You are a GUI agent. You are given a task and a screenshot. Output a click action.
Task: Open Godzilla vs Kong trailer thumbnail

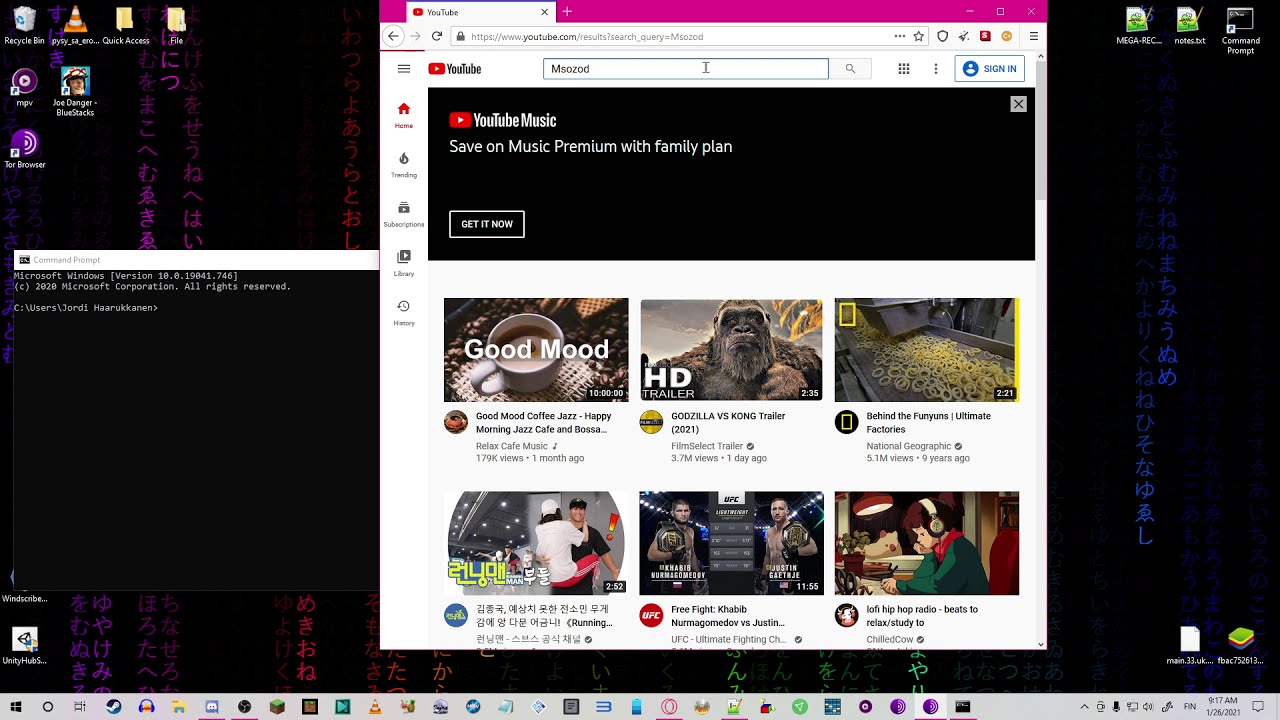[732, 350]
